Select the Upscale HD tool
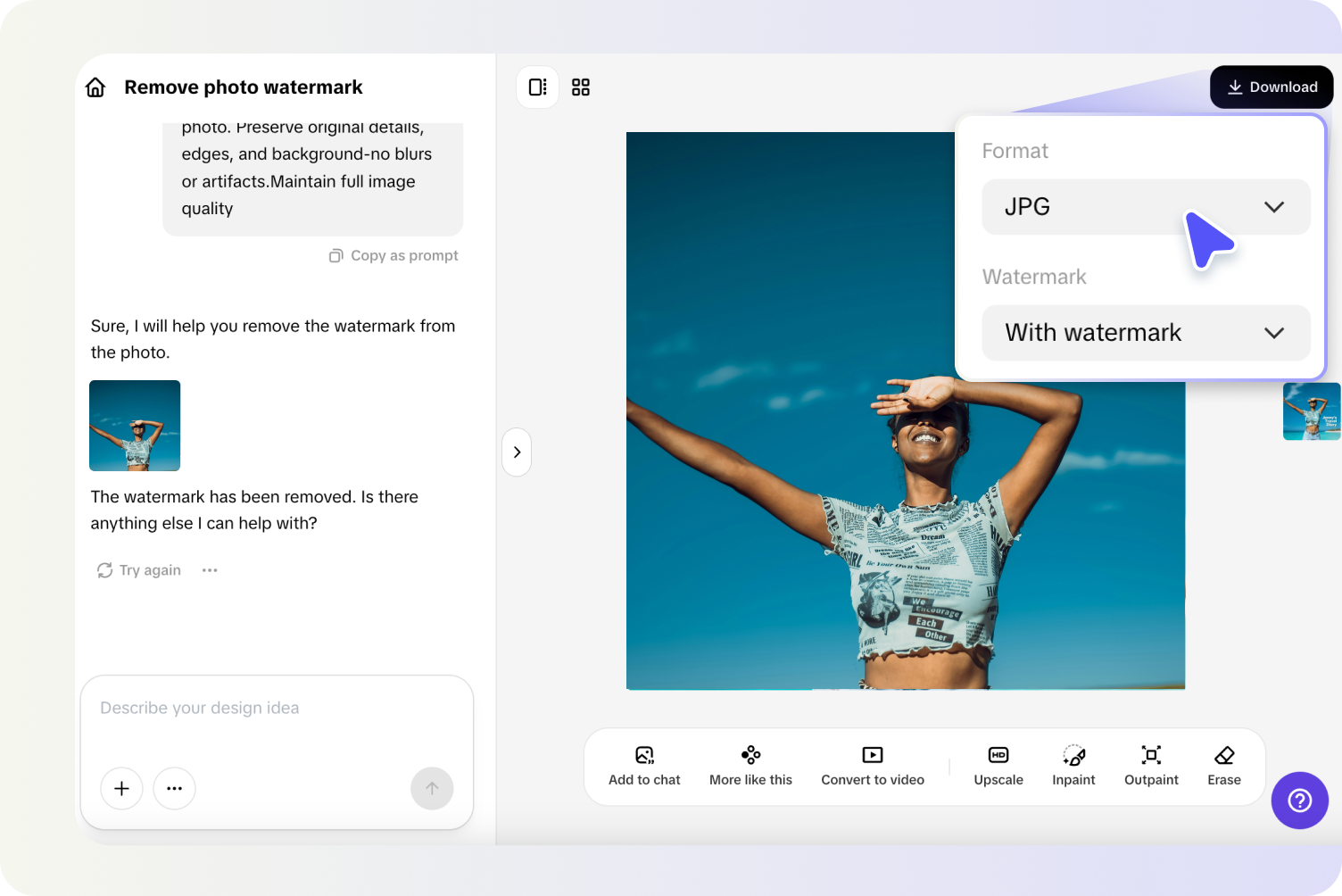Viewport: 1342px width, 896px height. [998, 767]
